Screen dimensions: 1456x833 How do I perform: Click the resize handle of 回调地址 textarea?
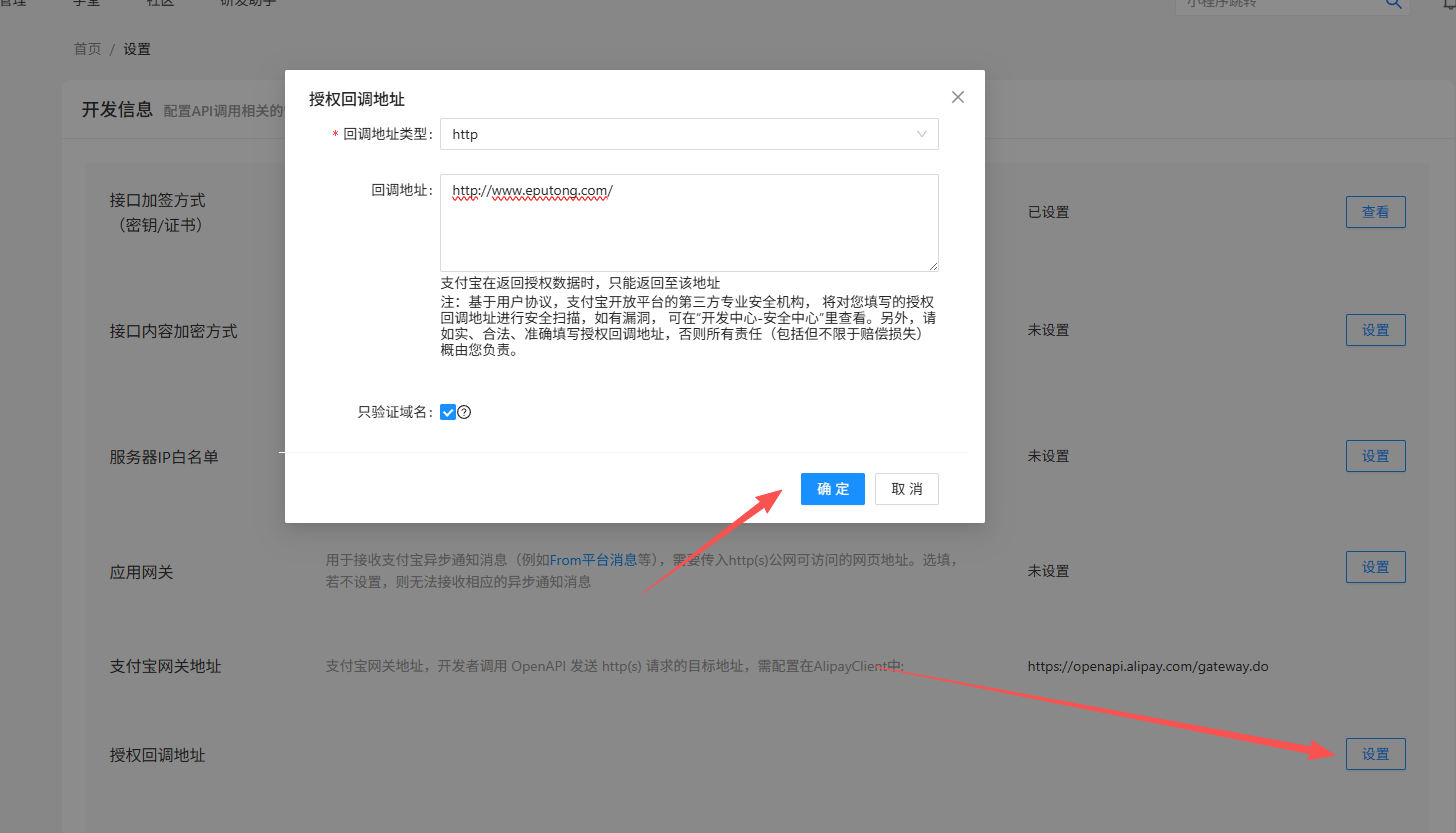tap(933, 266)
